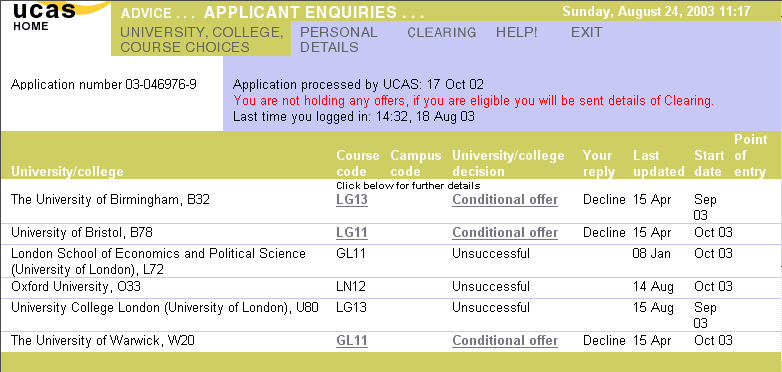Open the Help! menu item

pos(517,32)
